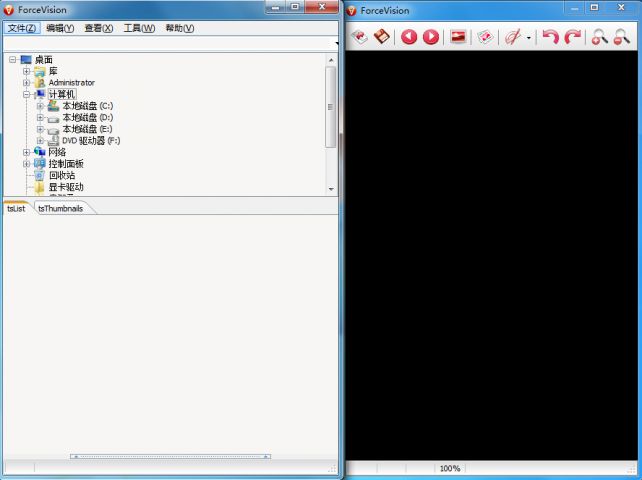Image resolution: width=642 pixels, height=480 pixels.
Task: Switch to the tsThumbnails tab
Action: [x=61, y=208]
